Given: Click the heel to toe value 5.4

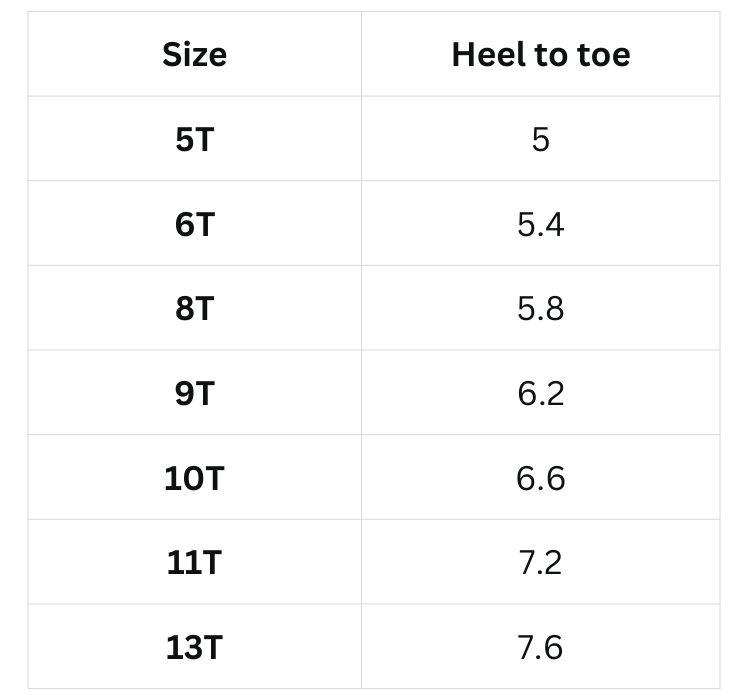Looking at the screenshot, I should coord(540,224).
